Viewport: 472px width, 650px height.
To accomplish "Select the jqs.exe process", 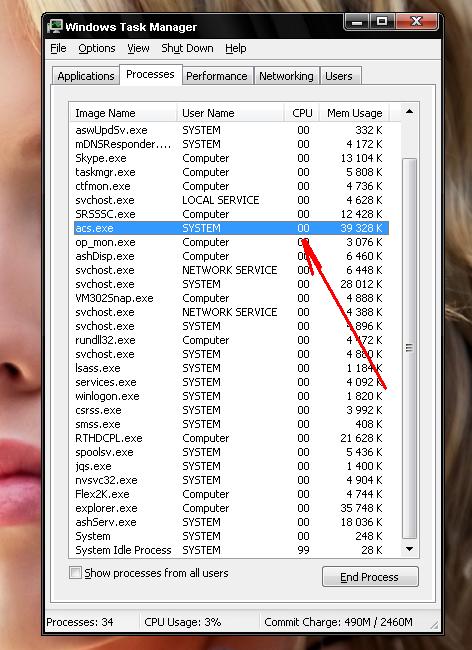I will click(229, 466).
